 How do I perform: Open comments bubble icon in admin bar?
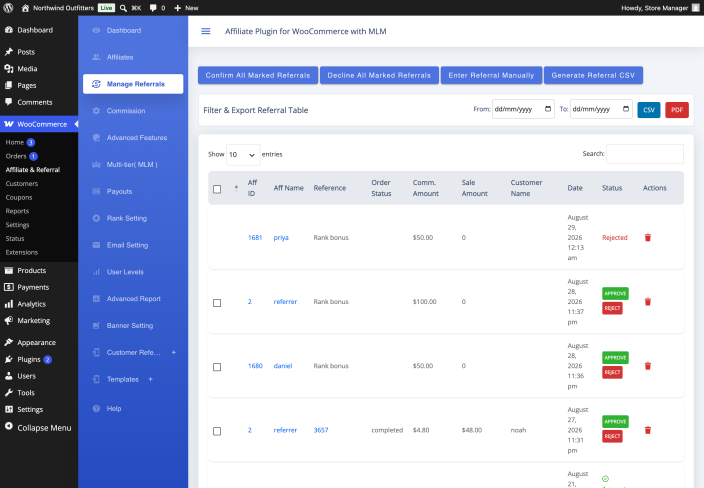coord(153,8)
